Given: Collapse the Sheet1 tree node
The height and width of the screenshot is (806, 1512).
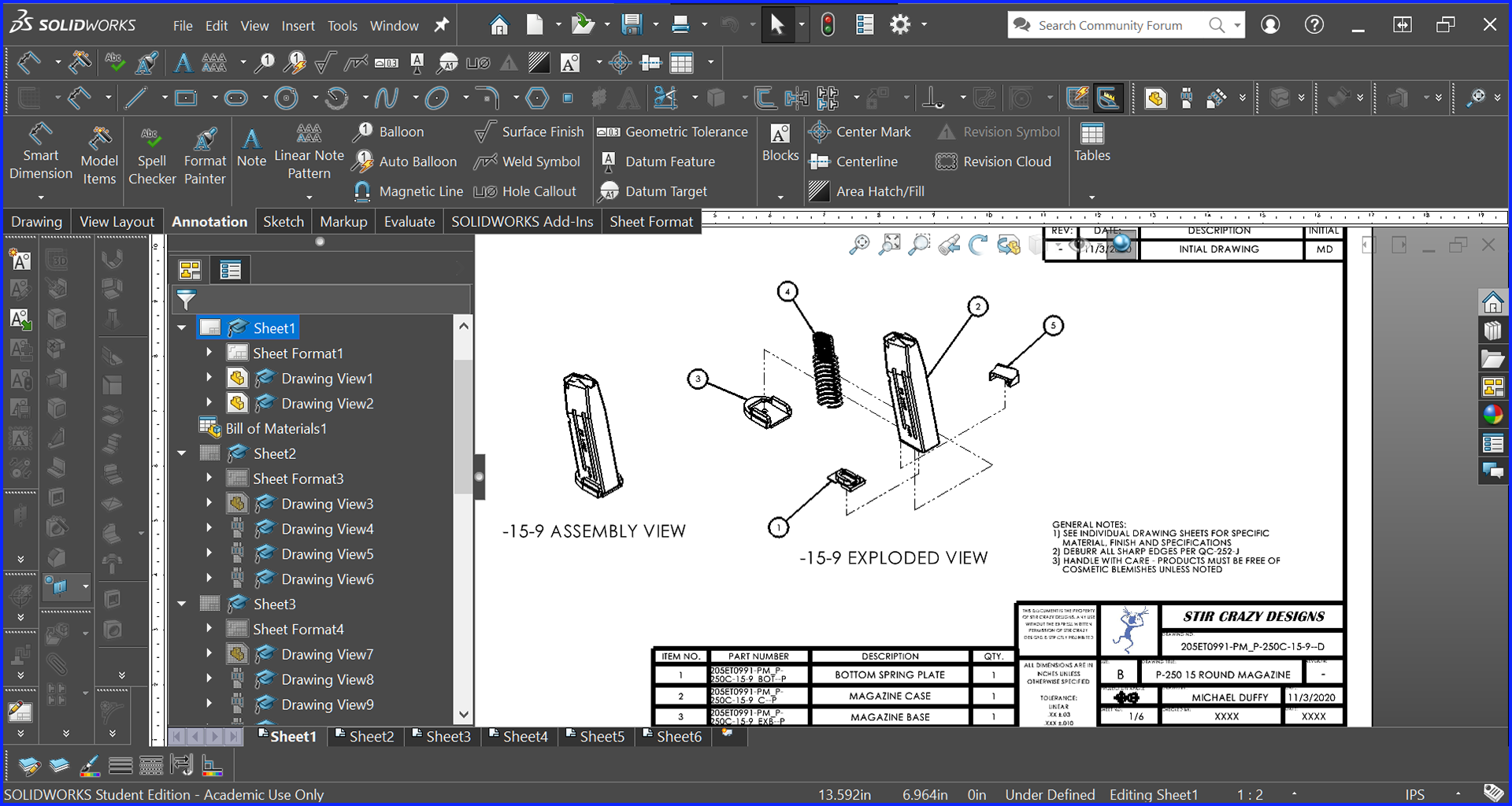Looking at the screenshot, I should click(182, 327).
